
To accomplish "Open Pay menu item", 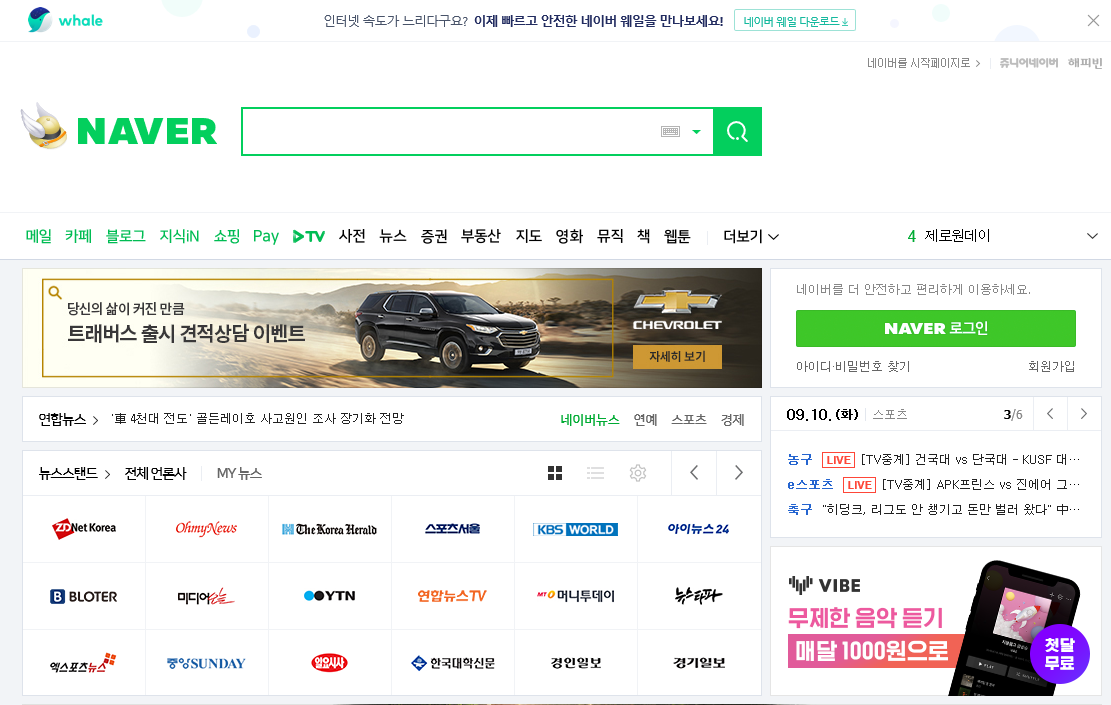I will tap(266, 236).
